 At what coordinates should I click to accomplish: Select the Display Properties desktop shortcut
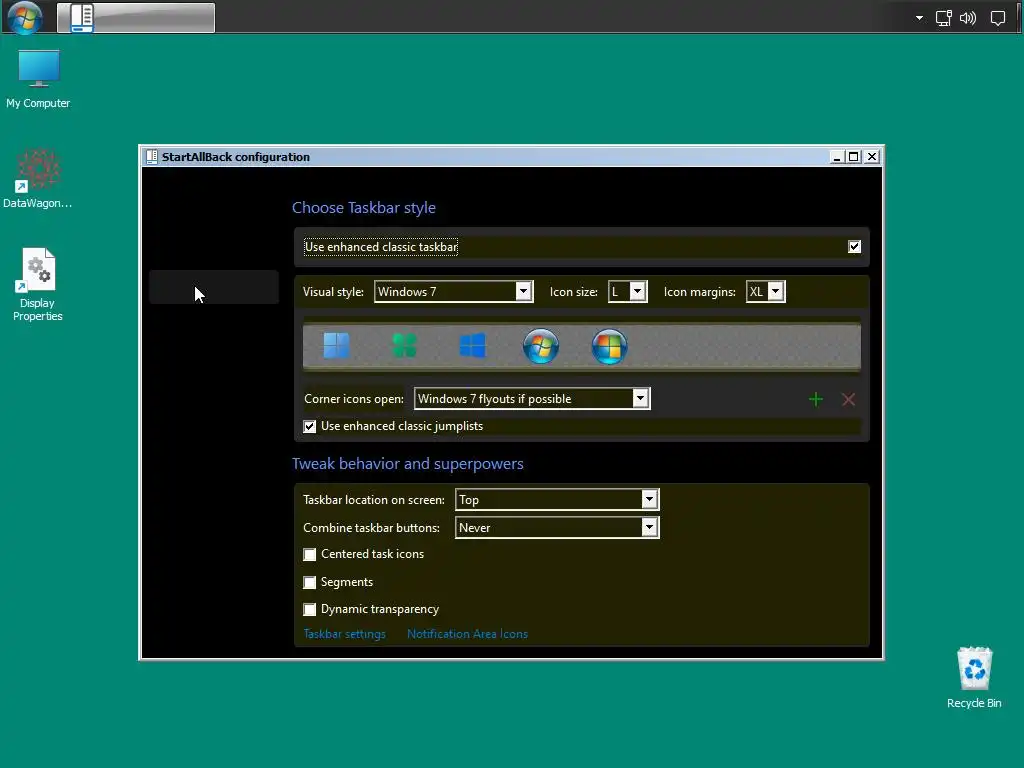[x=38, y=284]
